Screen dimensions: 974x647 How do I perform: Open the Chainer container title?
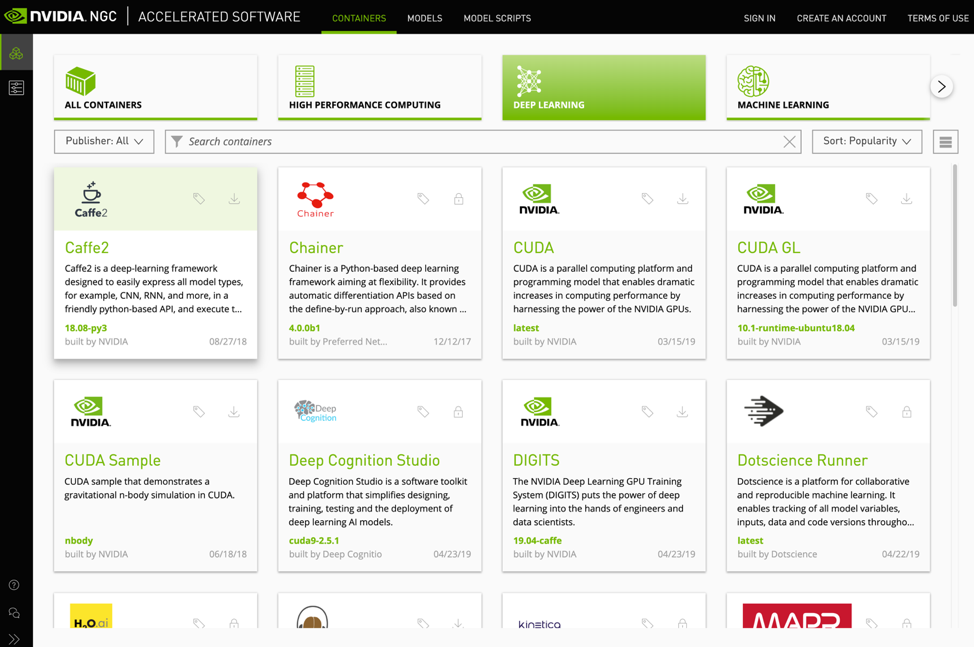316,248
